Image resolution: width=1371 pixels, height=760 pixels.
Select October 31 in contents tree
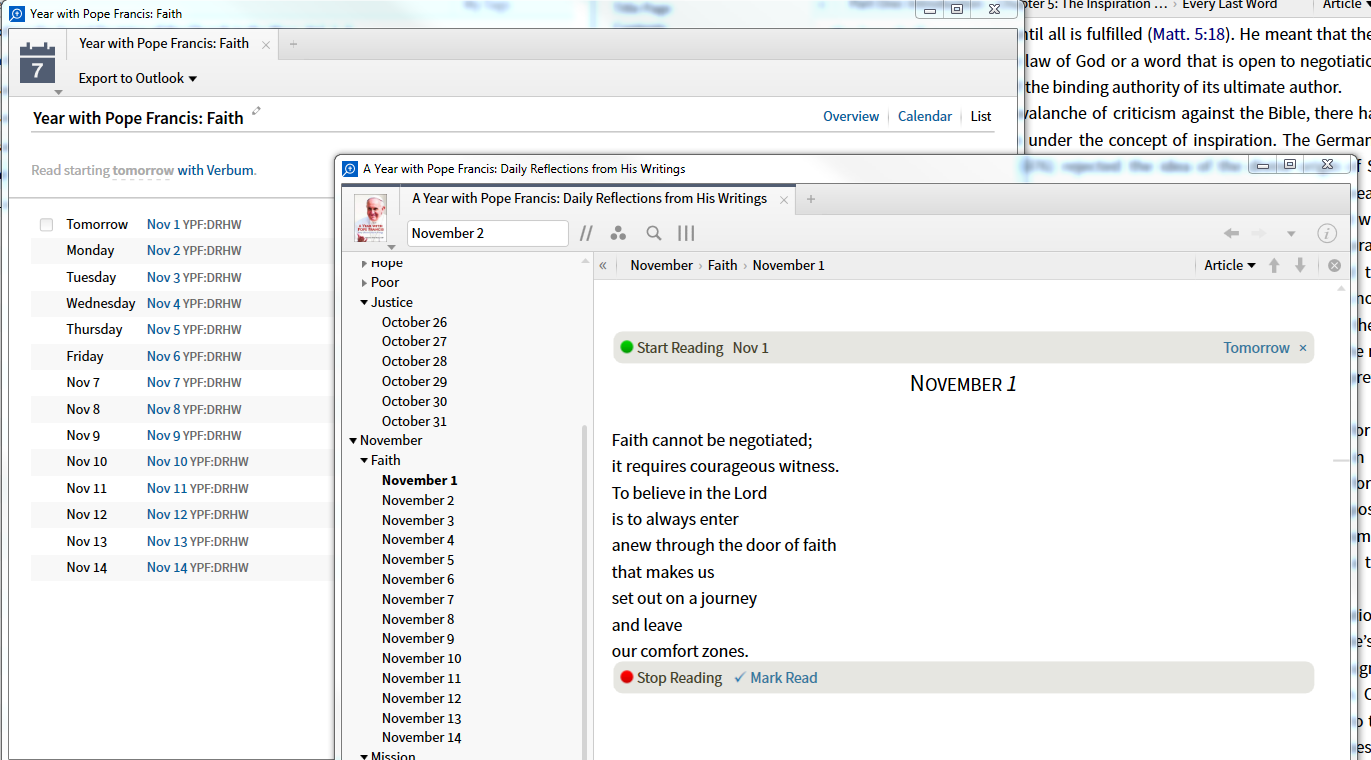click(414, 421)
